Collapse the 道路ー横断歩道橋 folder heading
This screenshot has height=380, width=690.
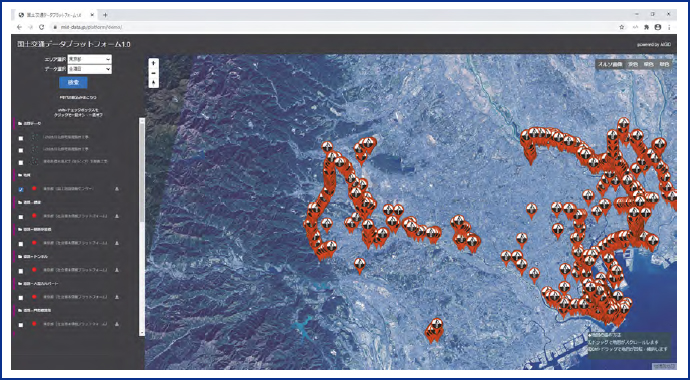[x=35, y=230]
